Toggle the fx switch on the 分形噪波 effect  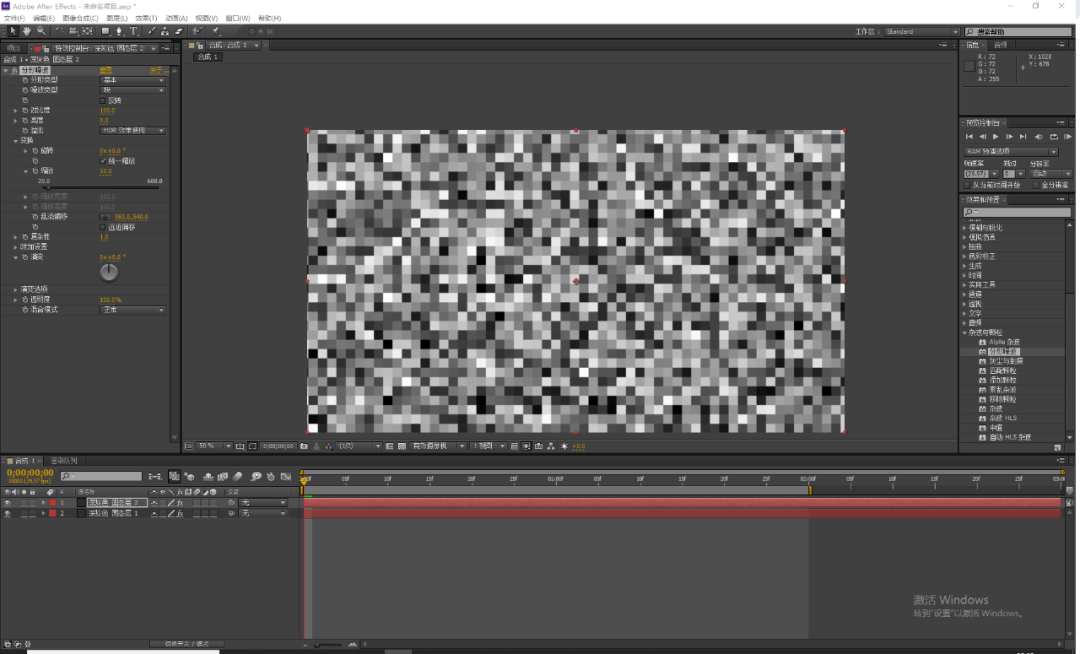[x=14, y=70]
